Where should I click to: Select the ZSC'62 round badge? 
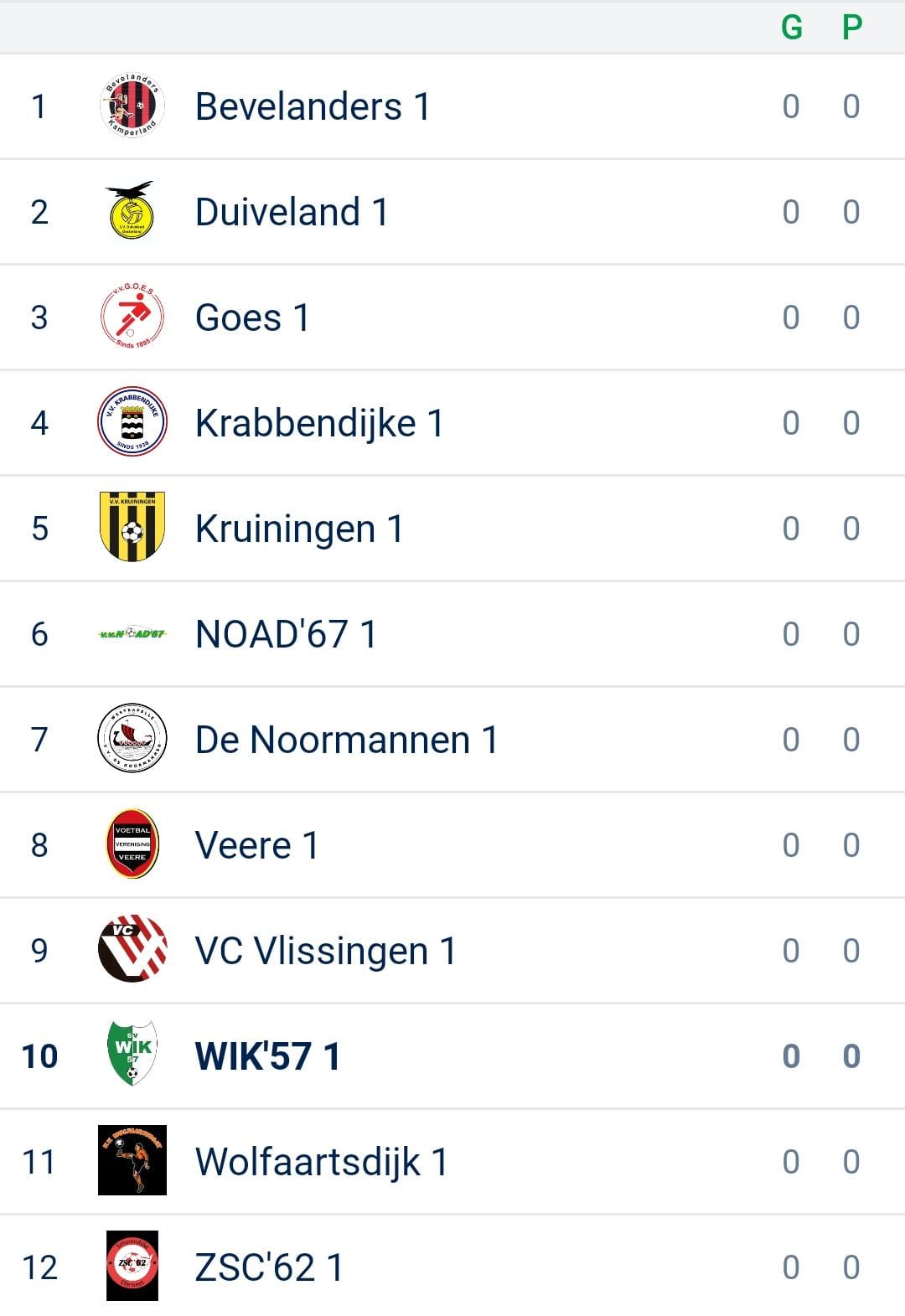tap(132, 1266)
